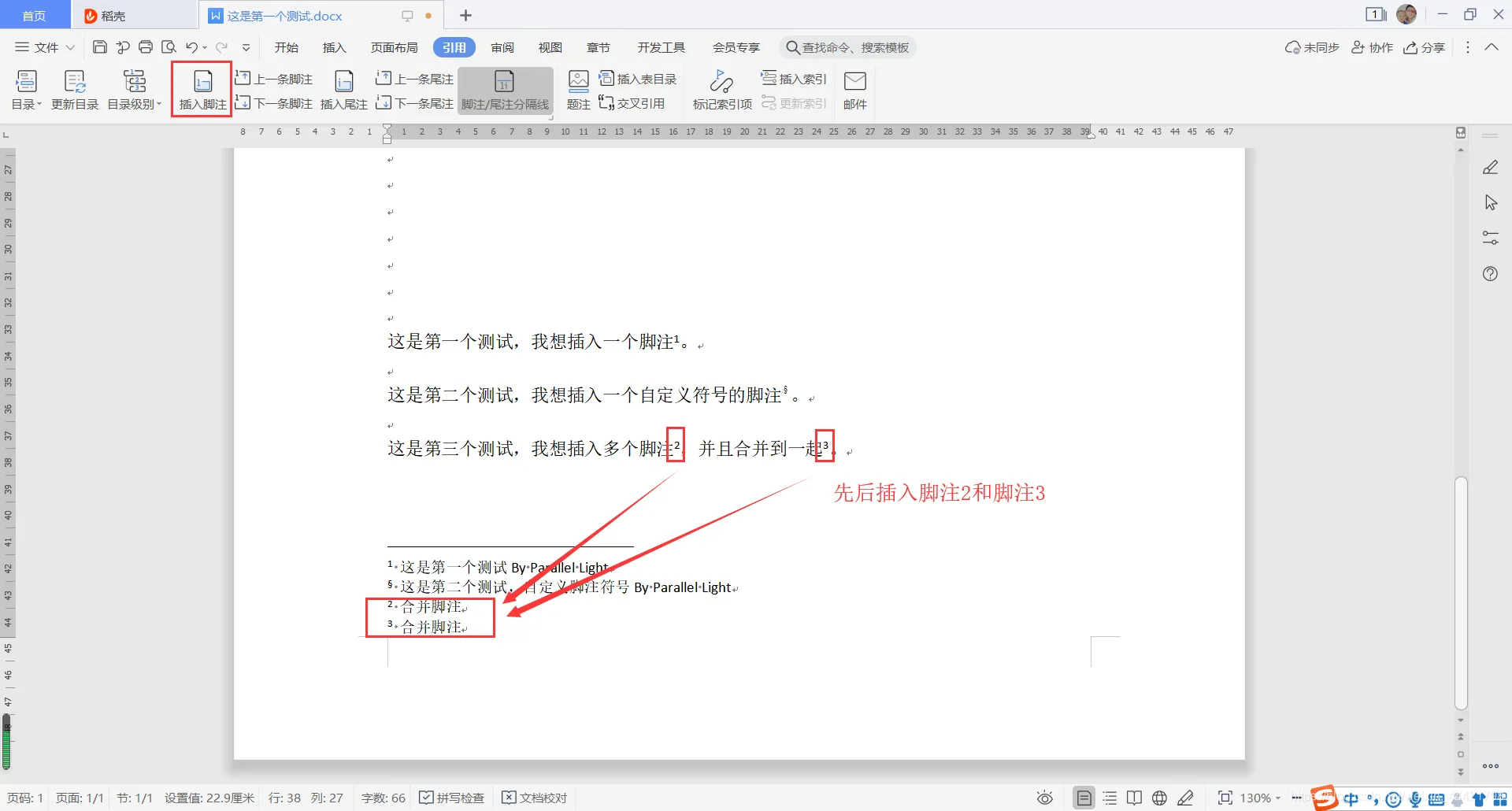Click the Undo icon
Image resolution: width=1512 pixels, height=811 pixels.
pyautogui.click(x=191, y=47)
